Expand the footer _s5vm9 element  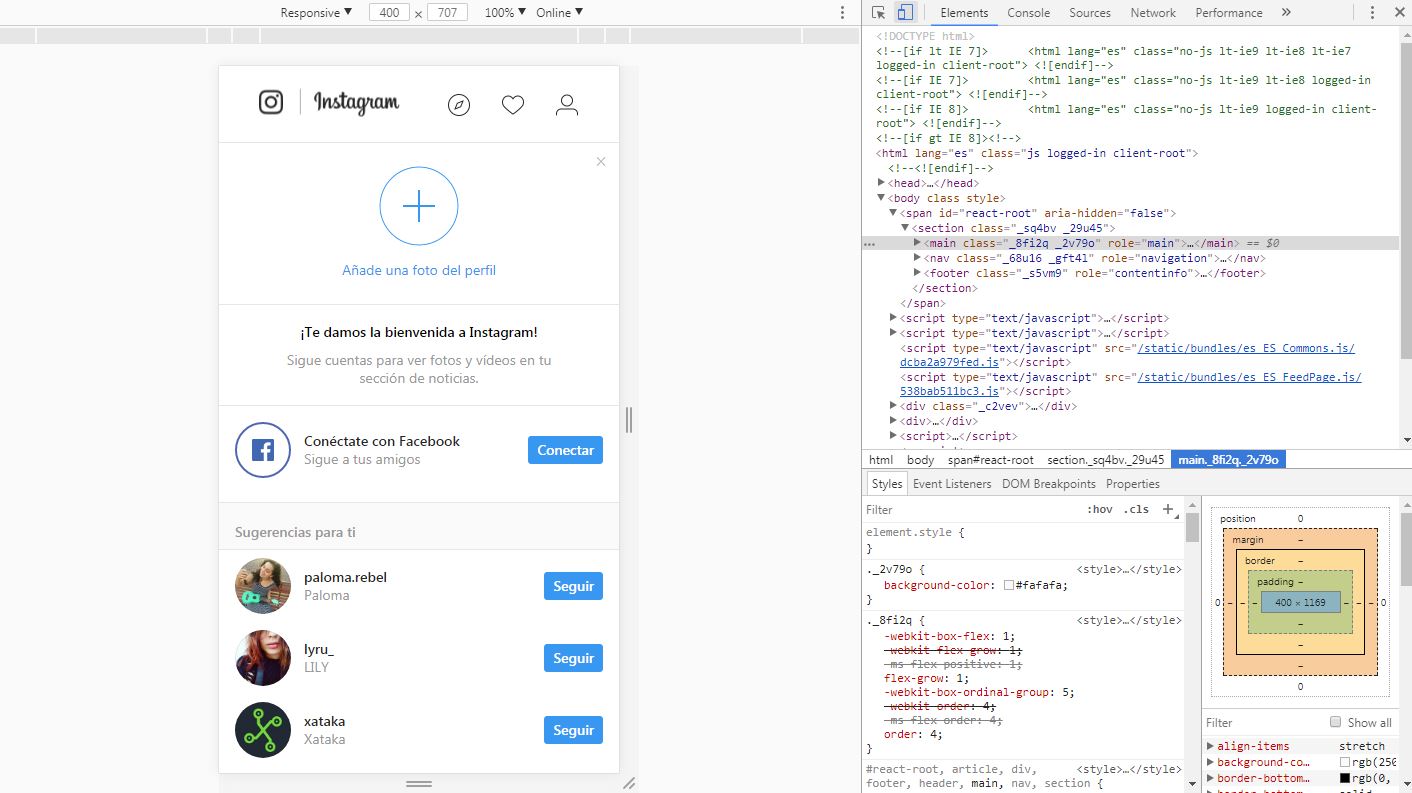coord(917,273)
